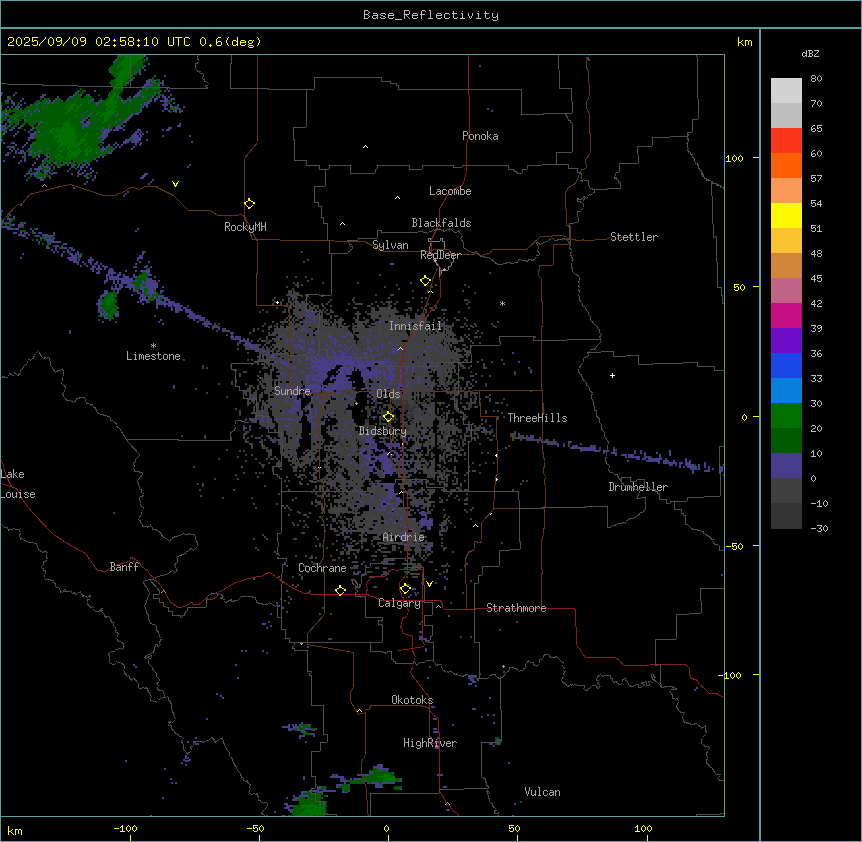This screenshot has height=842, width=862.
Task: Click the Okotoks label
Action: 412,700
